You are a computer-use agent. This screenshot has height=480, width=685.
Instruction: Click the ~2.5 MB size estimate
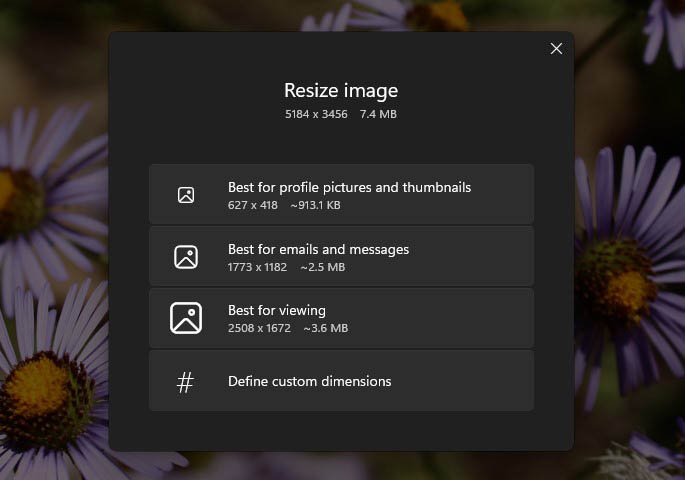(322, 267)
